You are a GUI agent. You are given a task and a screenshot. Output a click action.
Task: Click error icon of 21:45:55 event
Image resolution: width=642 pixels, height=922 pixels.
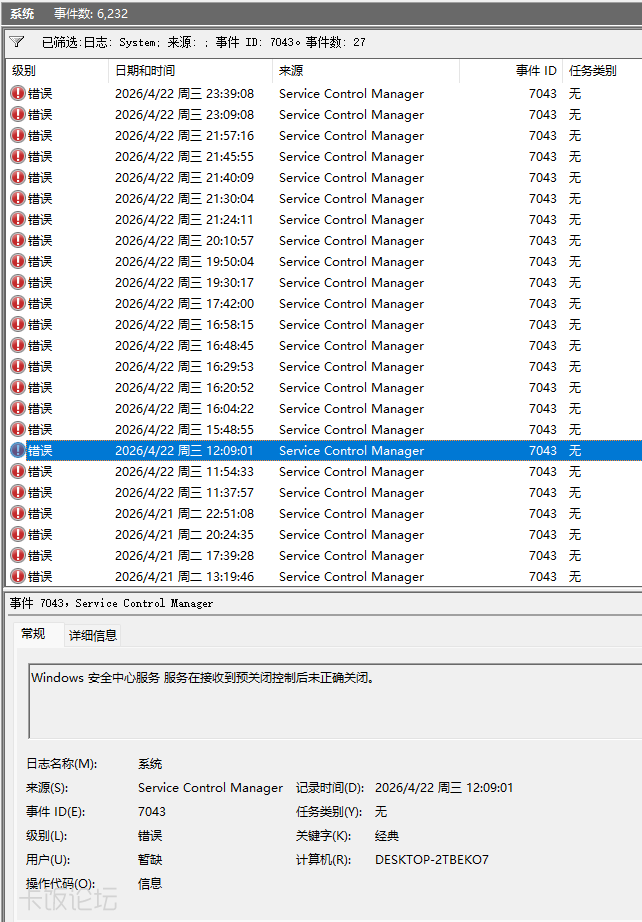(18, 156)
